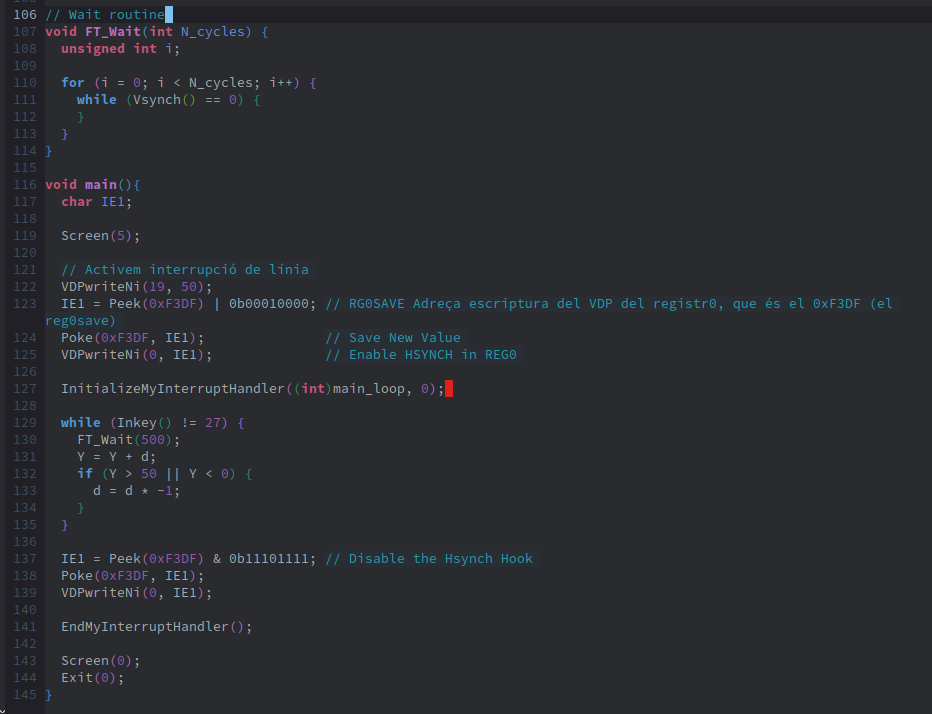Click the "// Enable HSYNCH in REG0" comment
932x714 pixels.
point(421,355)
